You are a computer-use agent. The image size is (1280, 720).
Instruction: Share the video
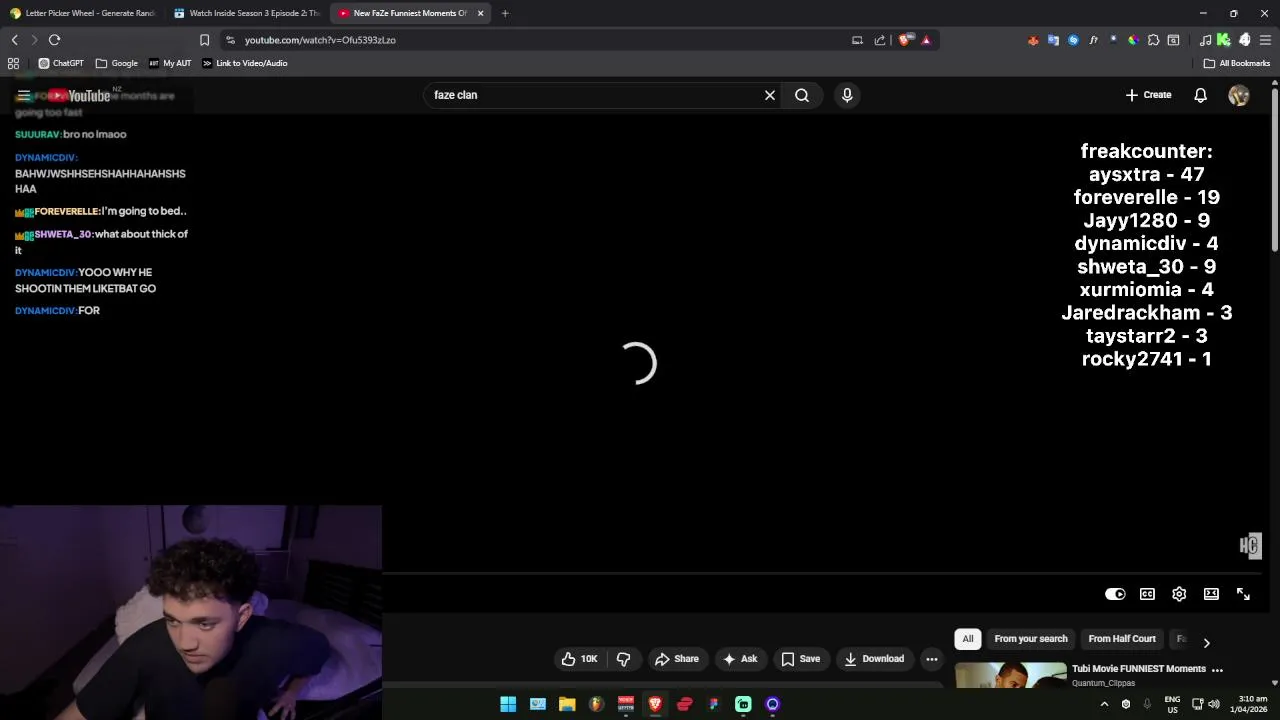coord(677,659)
